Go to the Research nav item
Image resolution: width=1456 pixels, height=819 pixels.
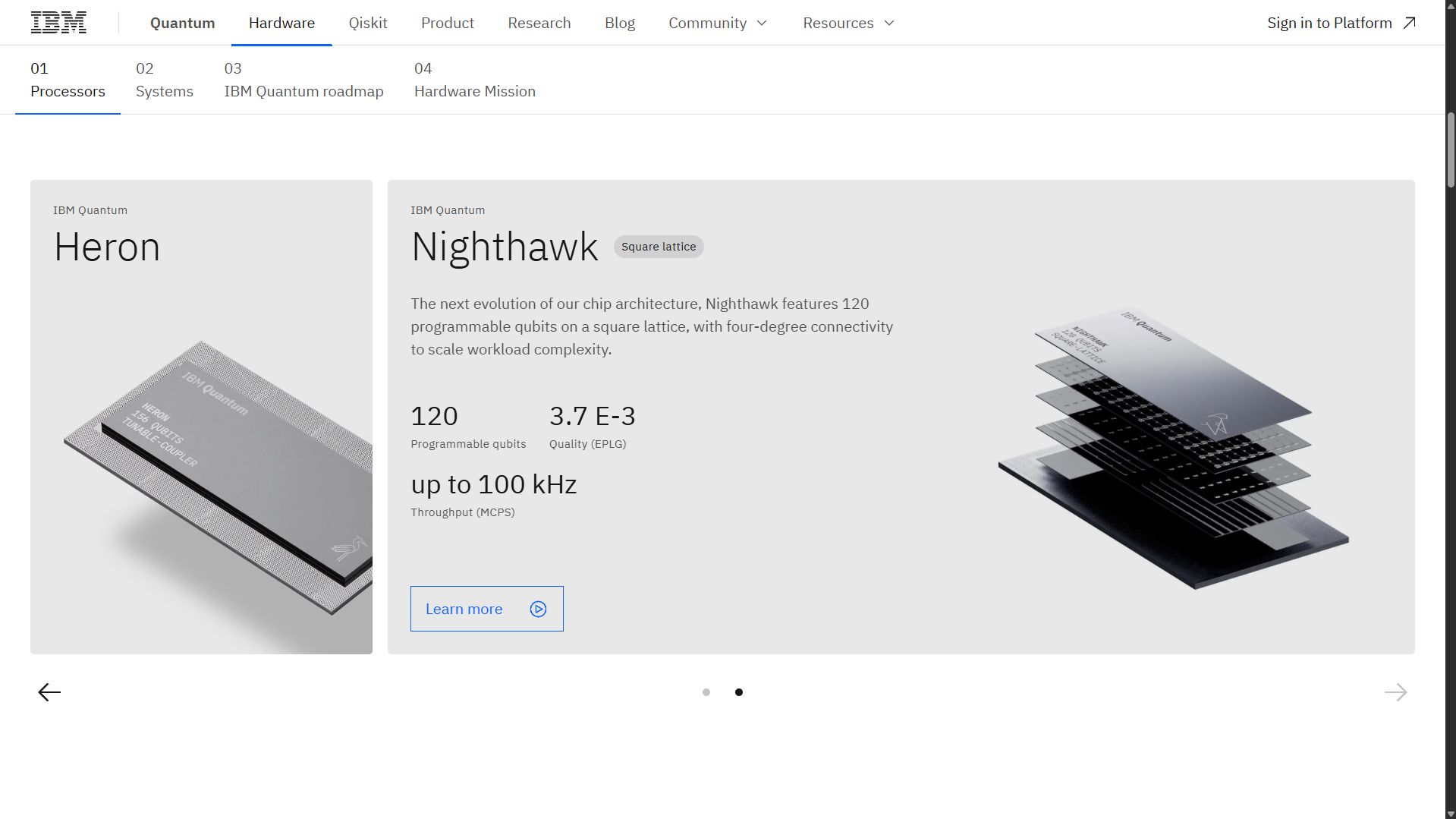coord(539,23)
